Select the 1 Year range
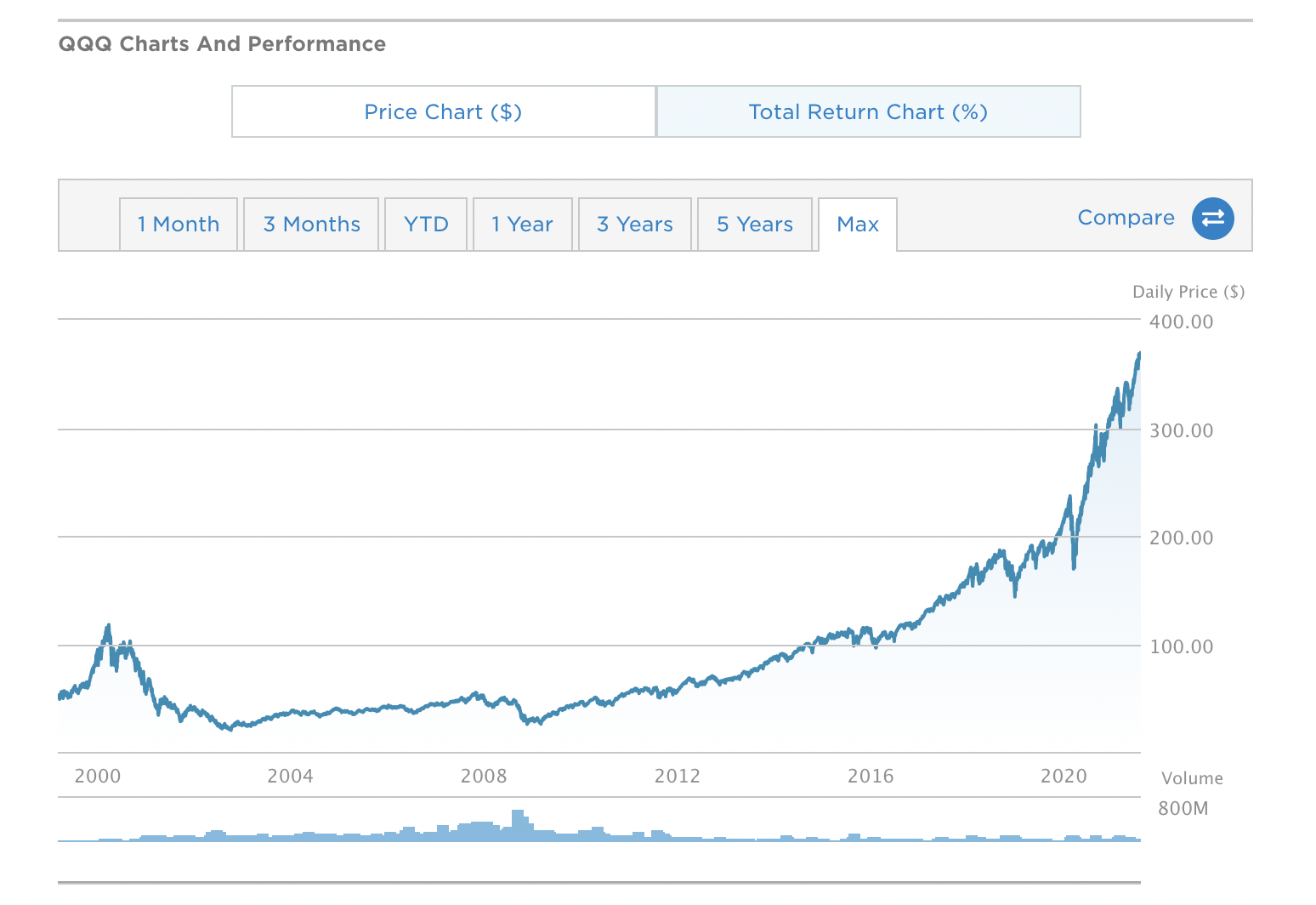The width and height of the screenshot is (1316, 905). [x=522, y=225]
